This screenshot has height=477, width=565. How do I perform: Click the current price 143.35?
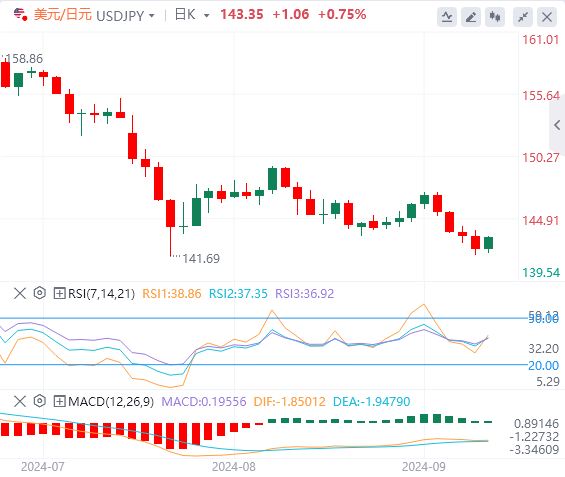242,14
